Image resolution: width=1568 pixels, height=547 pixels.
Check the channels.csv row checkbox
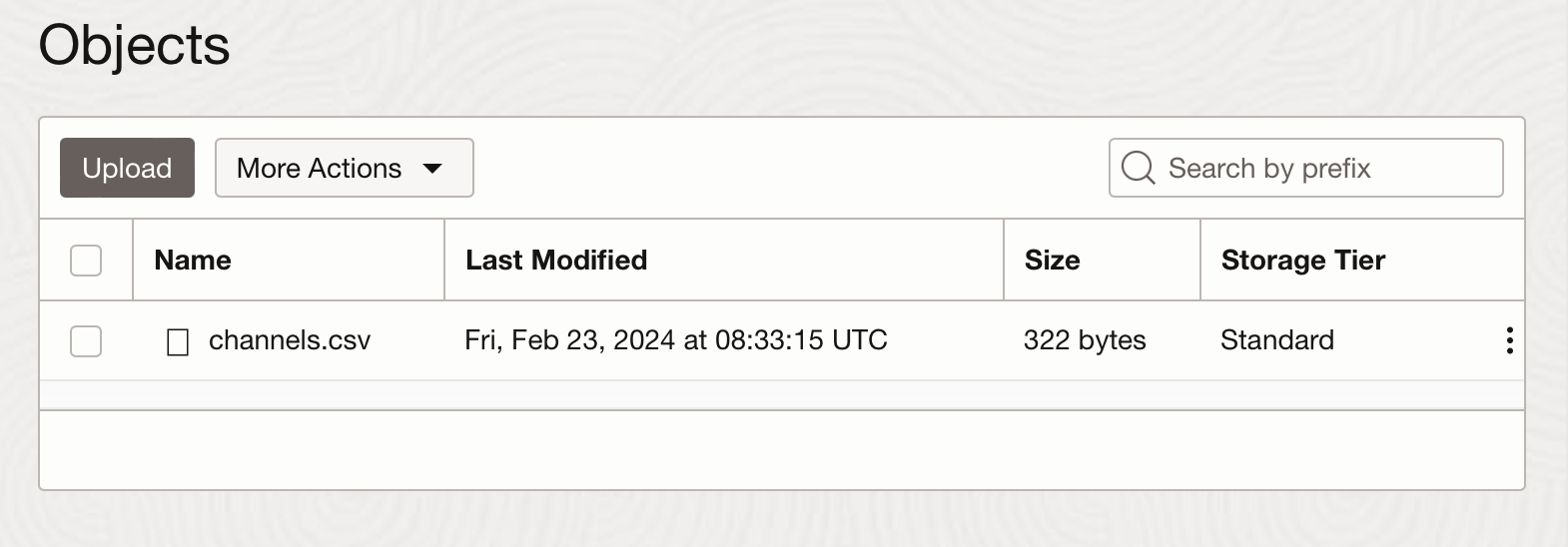click(x=86, y=341)
